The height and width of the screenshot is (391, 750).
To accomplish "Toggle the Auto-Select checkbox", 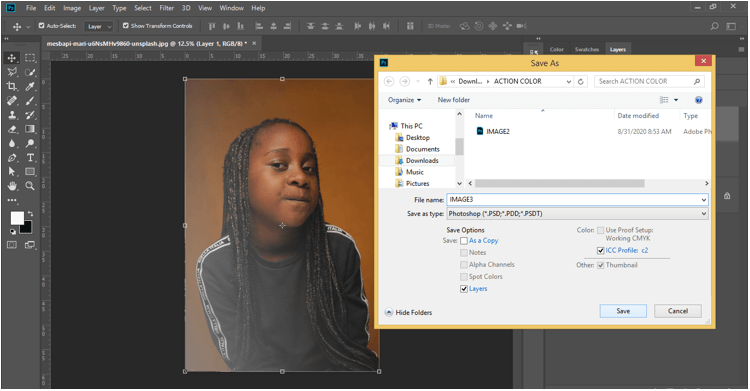I will 42,26.
